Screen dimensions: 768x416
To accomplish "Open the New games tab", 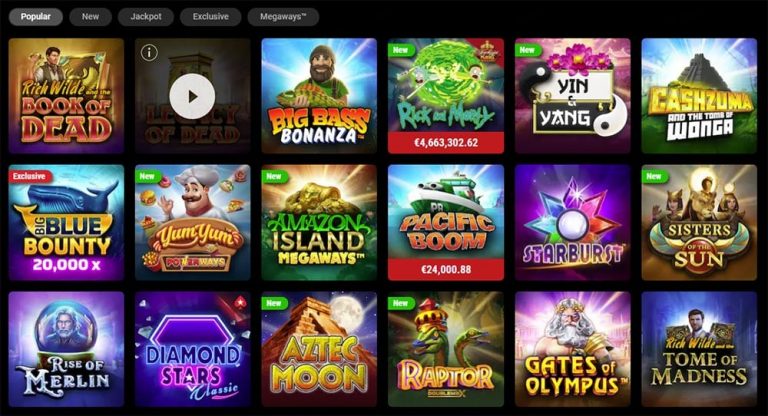I will pos(91,17).
